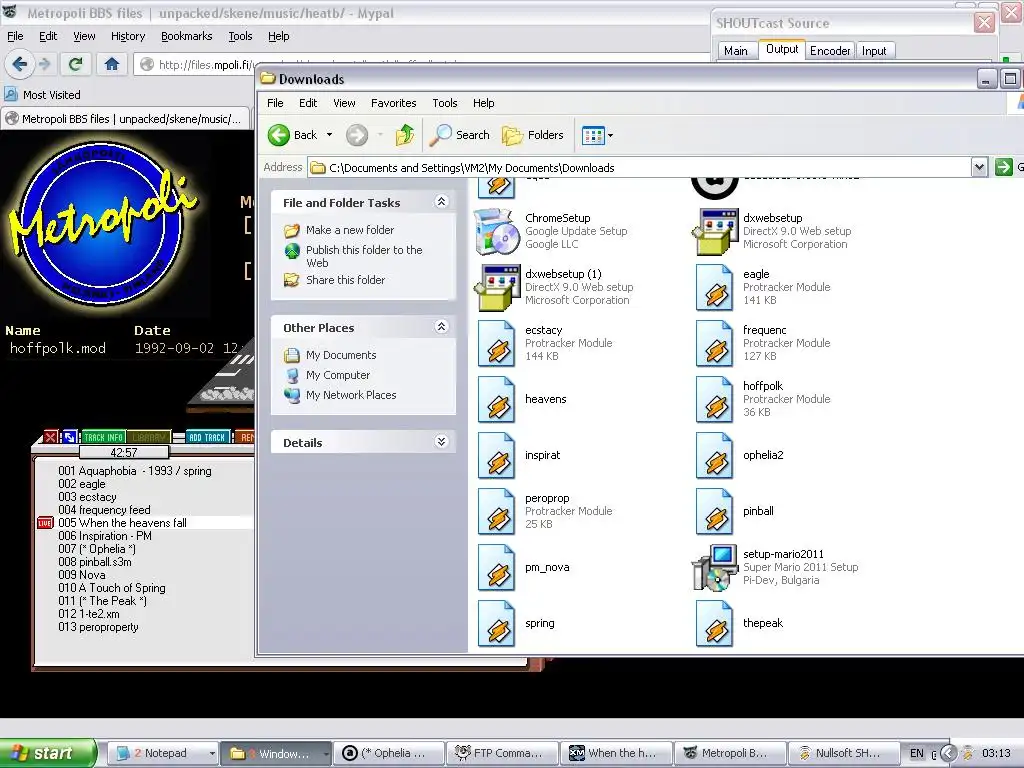
Task: Select the dxwebsetup (1) file icon
Action: pyautogui.click(x=496, y=287)
